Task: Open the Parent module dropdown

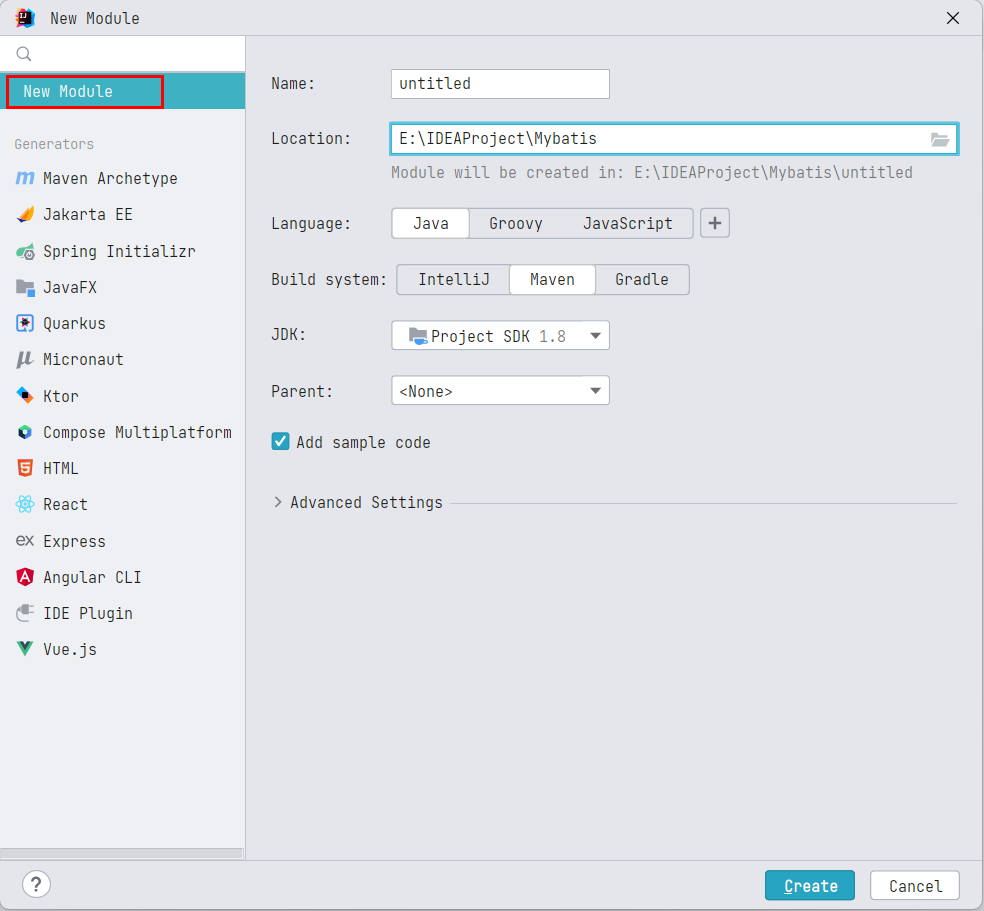Action: (x=500, y=391)
